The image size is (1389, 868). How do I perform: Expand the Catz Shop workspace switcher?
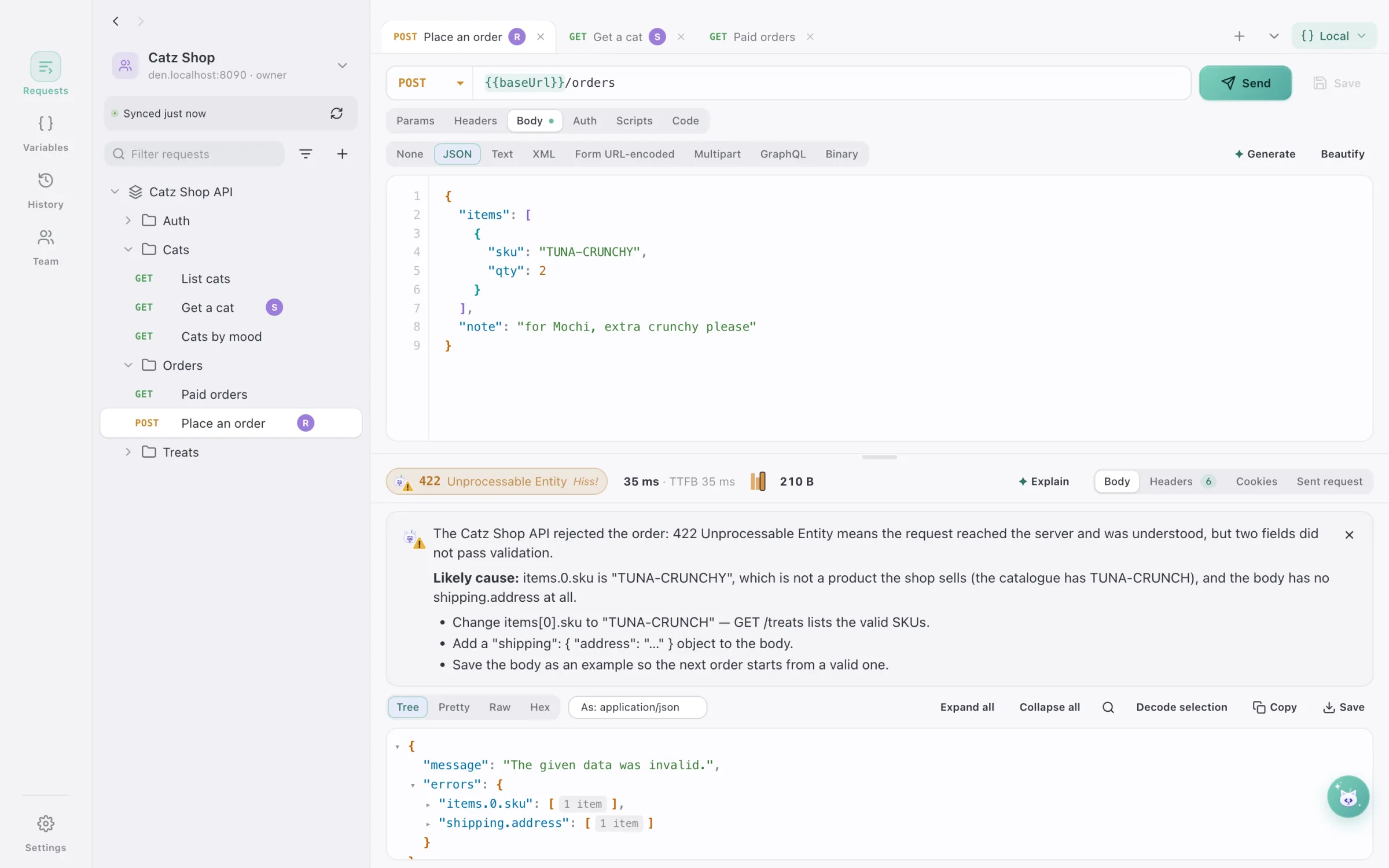[x=342, y=65]
